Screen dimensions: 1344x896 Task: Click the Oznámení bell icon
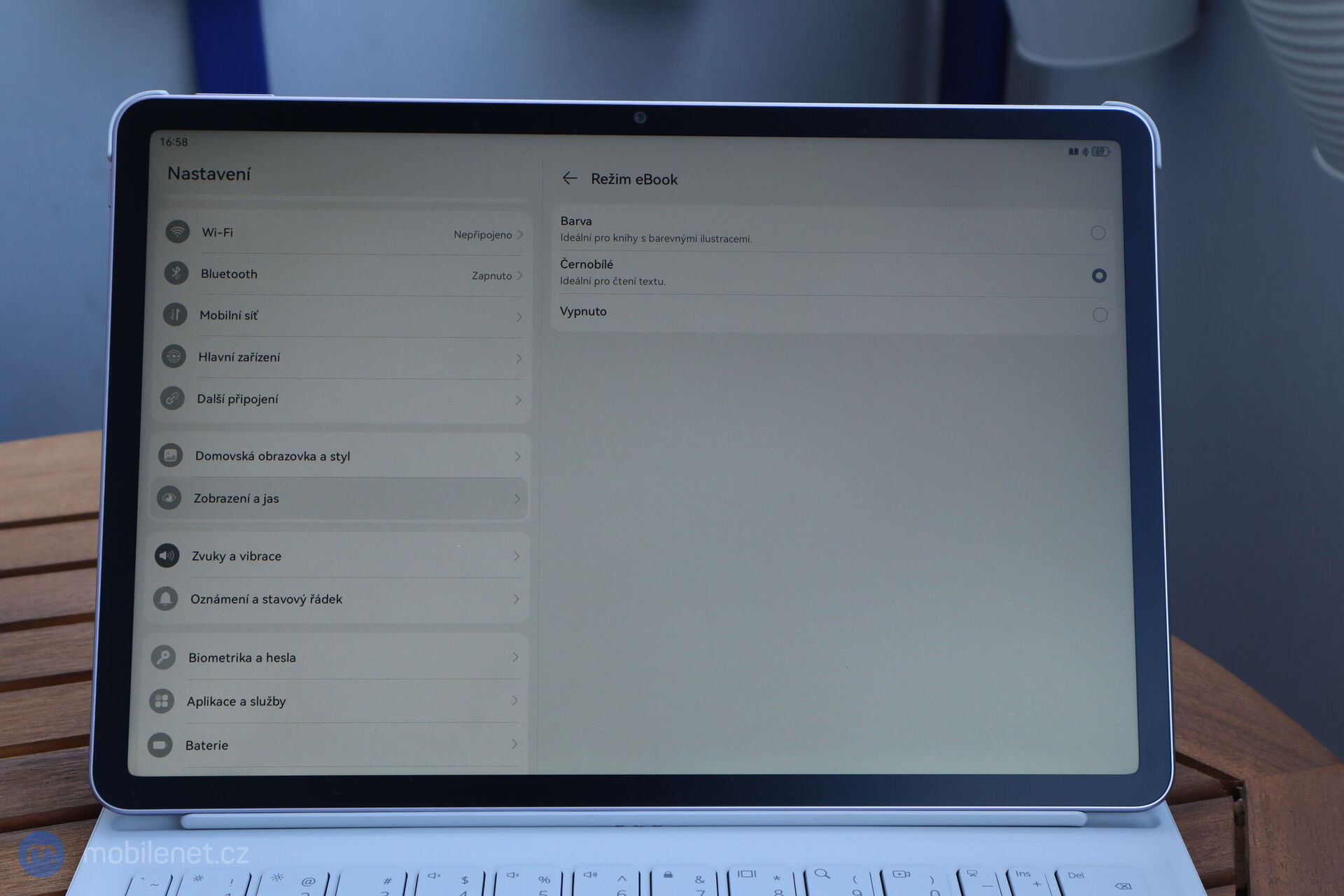pyautogui.click(x=164, y=598)
